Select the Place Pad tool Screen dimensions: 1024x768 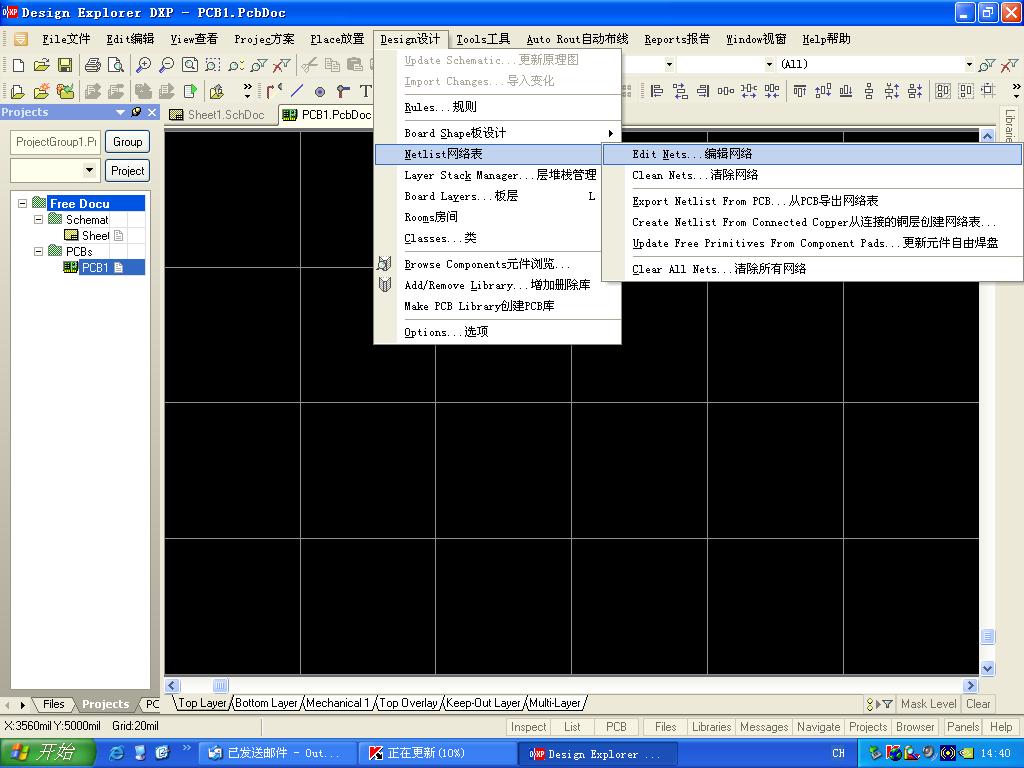click(x=319, y=91)
